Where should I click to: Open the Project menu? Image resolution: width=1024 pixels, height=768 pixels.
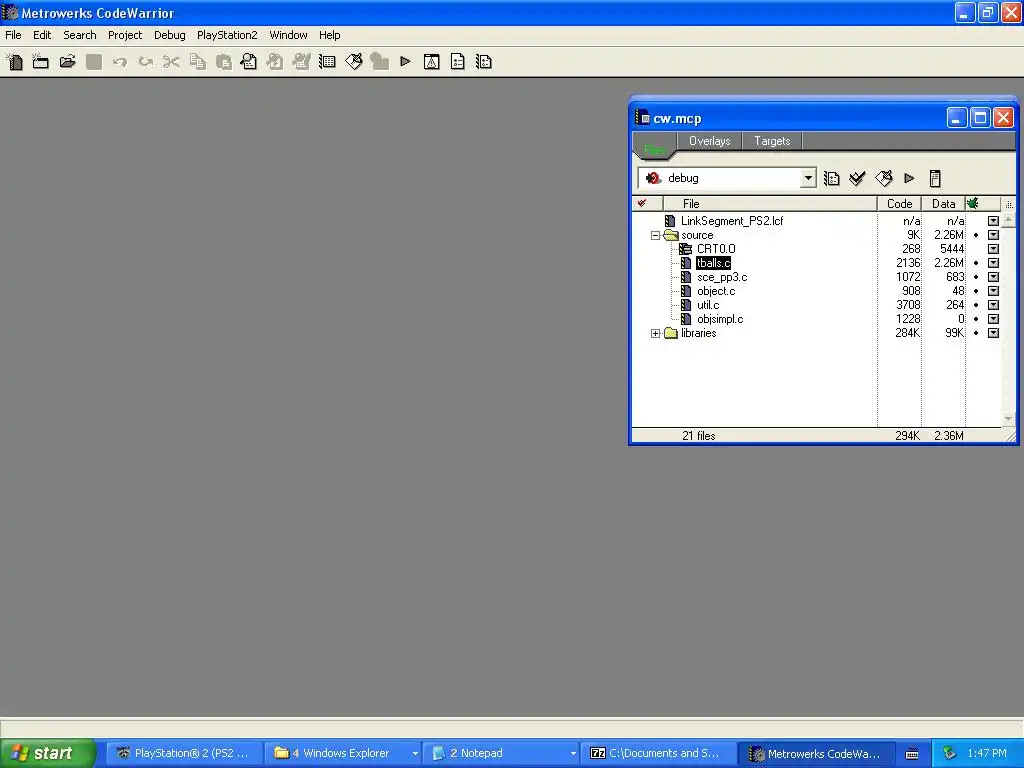[x=125, y=35]
